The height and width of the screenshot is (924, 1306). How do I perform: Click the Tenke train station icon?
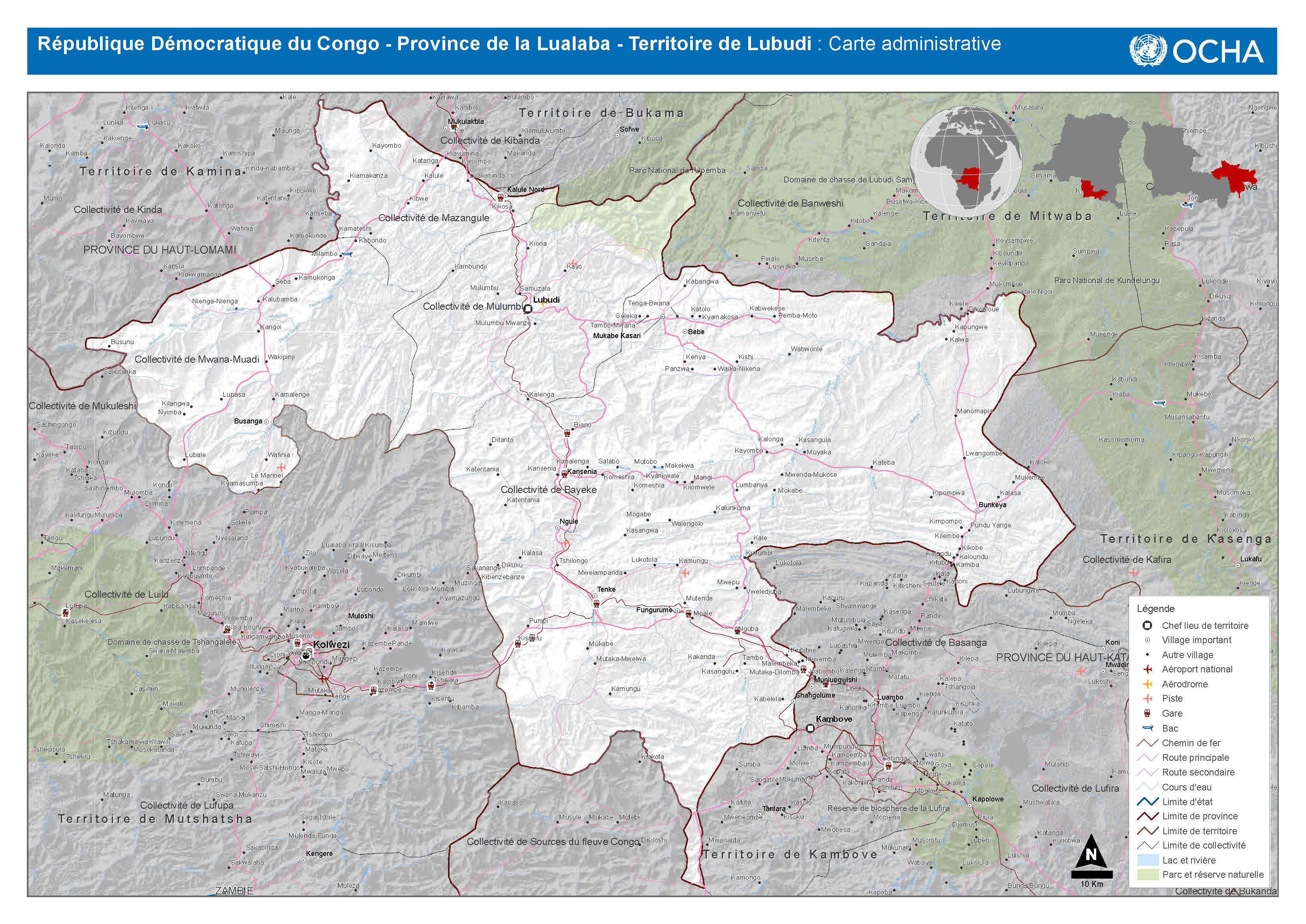click(x=596, y=603)
